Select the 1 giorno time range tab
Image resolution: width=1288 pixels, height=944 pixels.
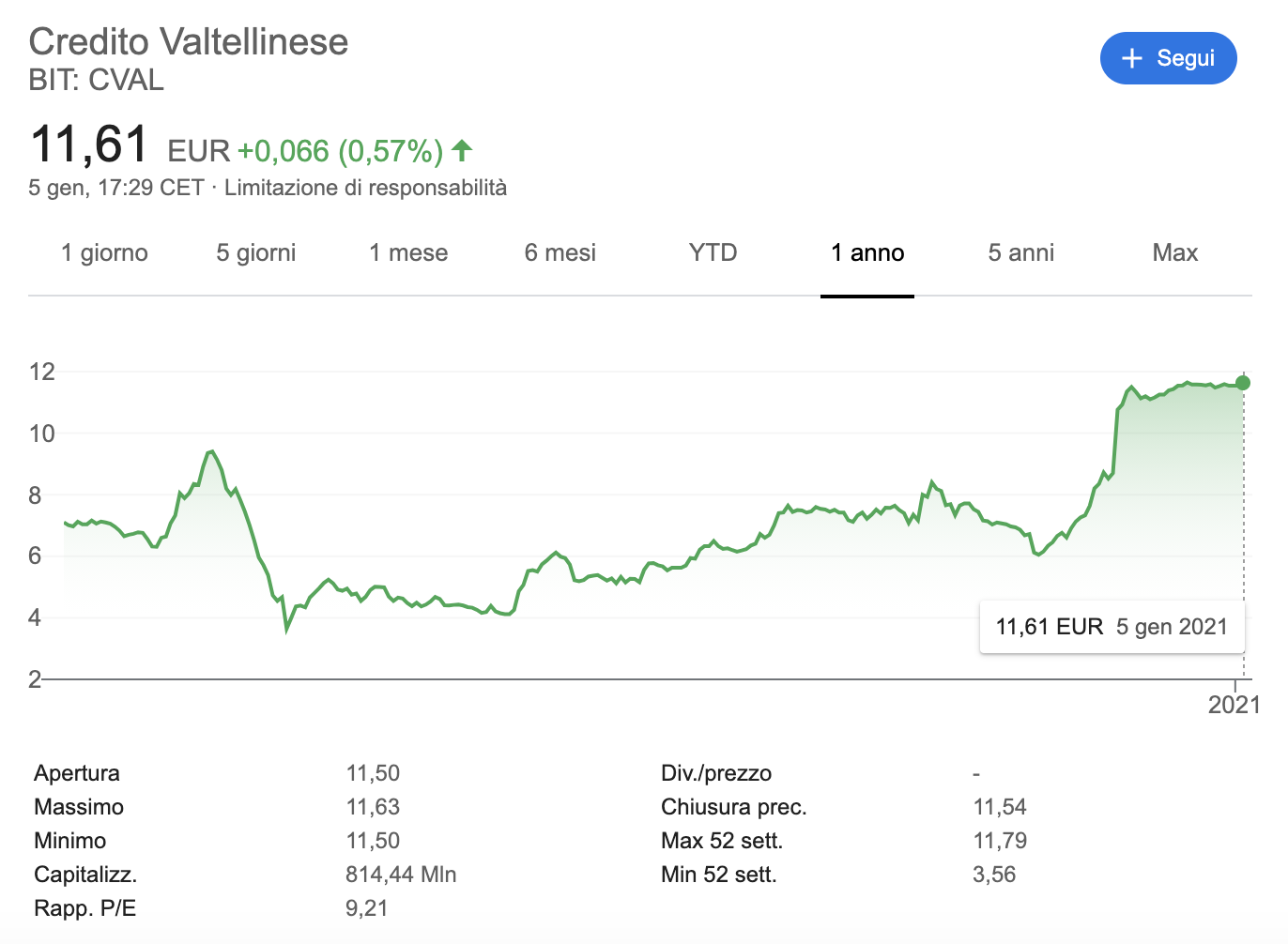[104, 253]
